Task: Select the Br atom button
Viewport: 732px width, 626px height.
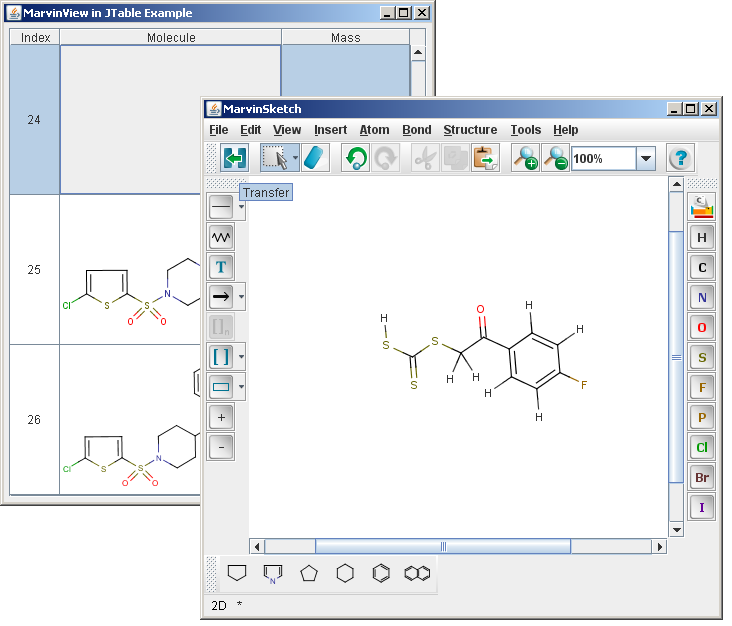Action: [x=702, y=477]
